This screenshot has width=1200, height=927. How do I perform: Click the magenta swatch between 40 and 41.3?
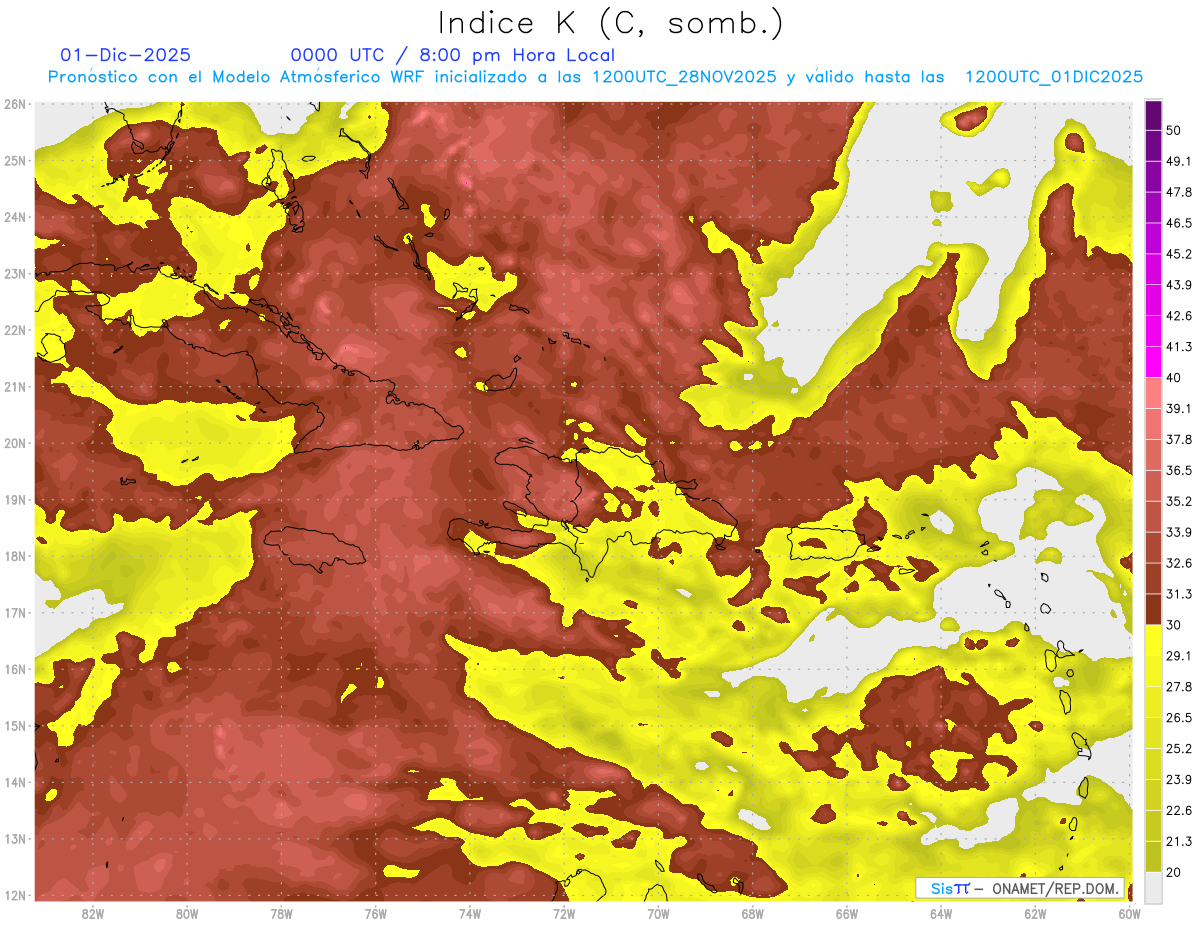[x=1153, y=362]
